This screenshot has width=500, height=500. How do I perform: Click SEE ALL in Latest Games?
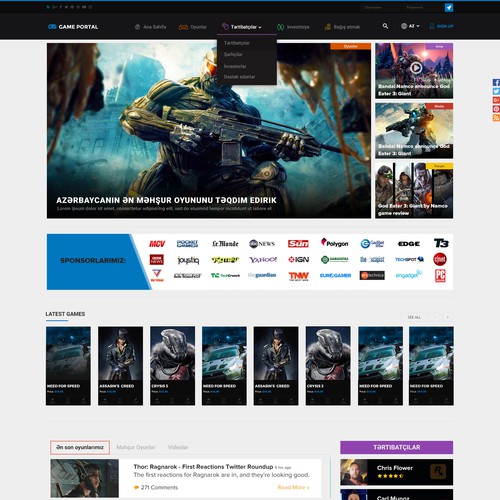click(x=414, y=317)
